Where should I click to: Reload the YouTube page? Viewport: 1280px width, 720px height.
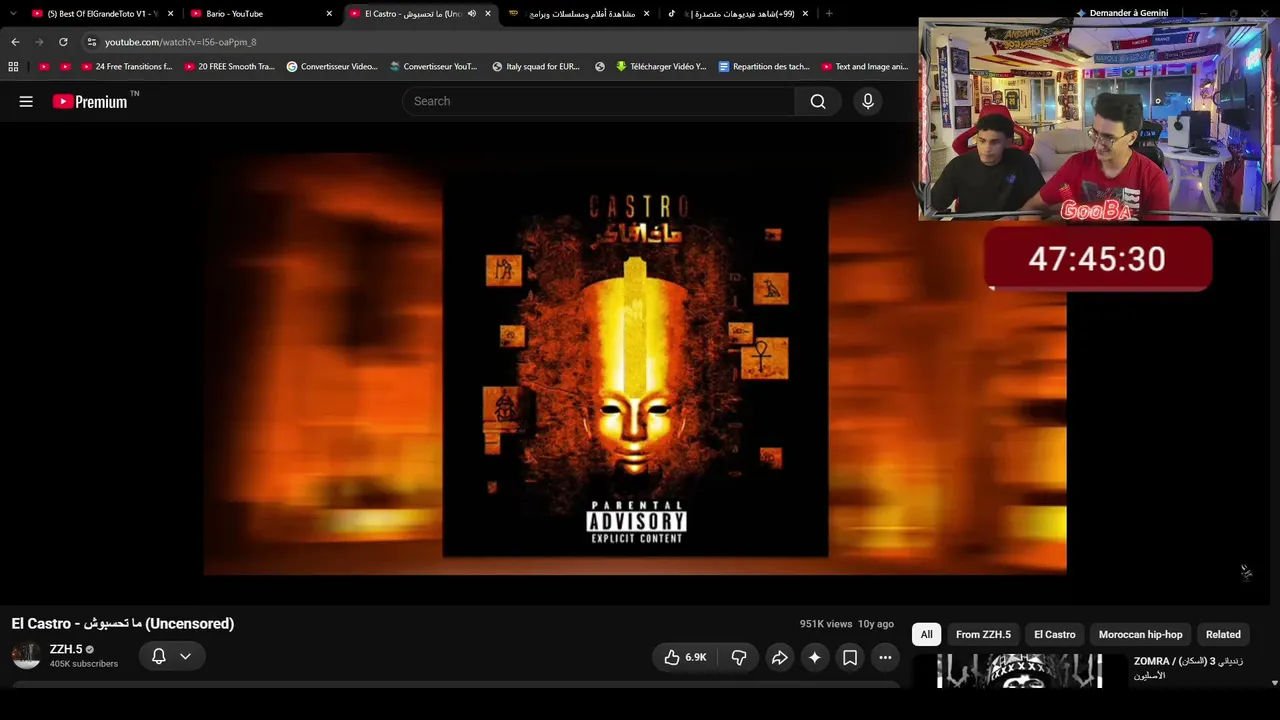(63, 42)
